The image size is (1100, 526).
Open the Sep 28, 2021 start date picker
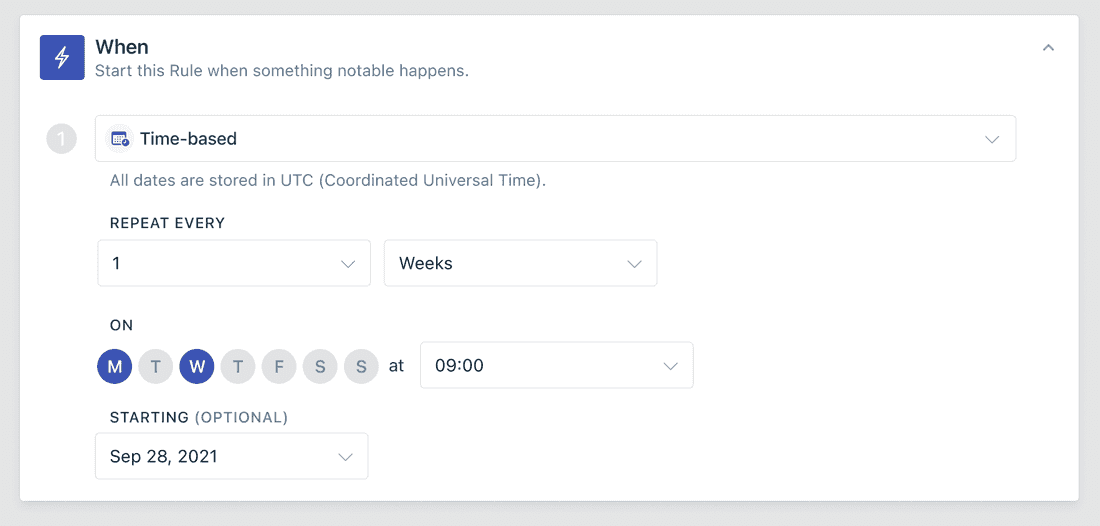(231, 456)
